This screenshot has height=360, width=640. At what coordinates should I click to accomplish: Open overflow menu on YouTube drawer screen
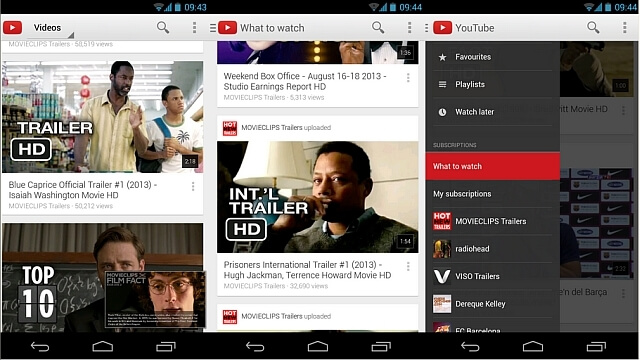pyautogui.click(x=624, y=28)
